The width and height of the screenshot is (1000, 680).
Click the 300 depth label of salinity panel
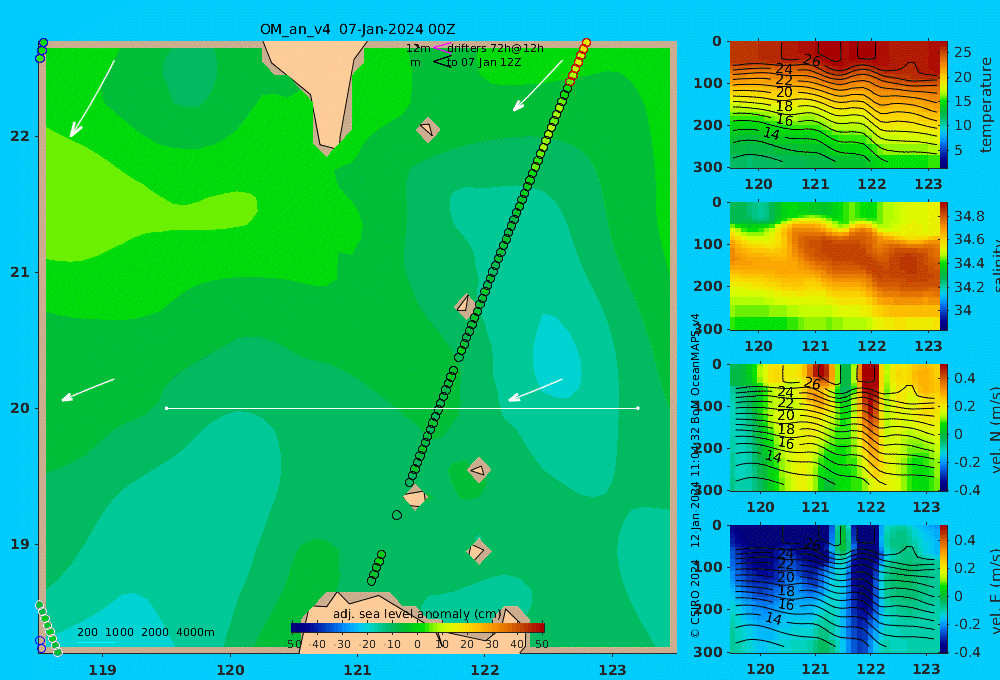click(708, 329)
